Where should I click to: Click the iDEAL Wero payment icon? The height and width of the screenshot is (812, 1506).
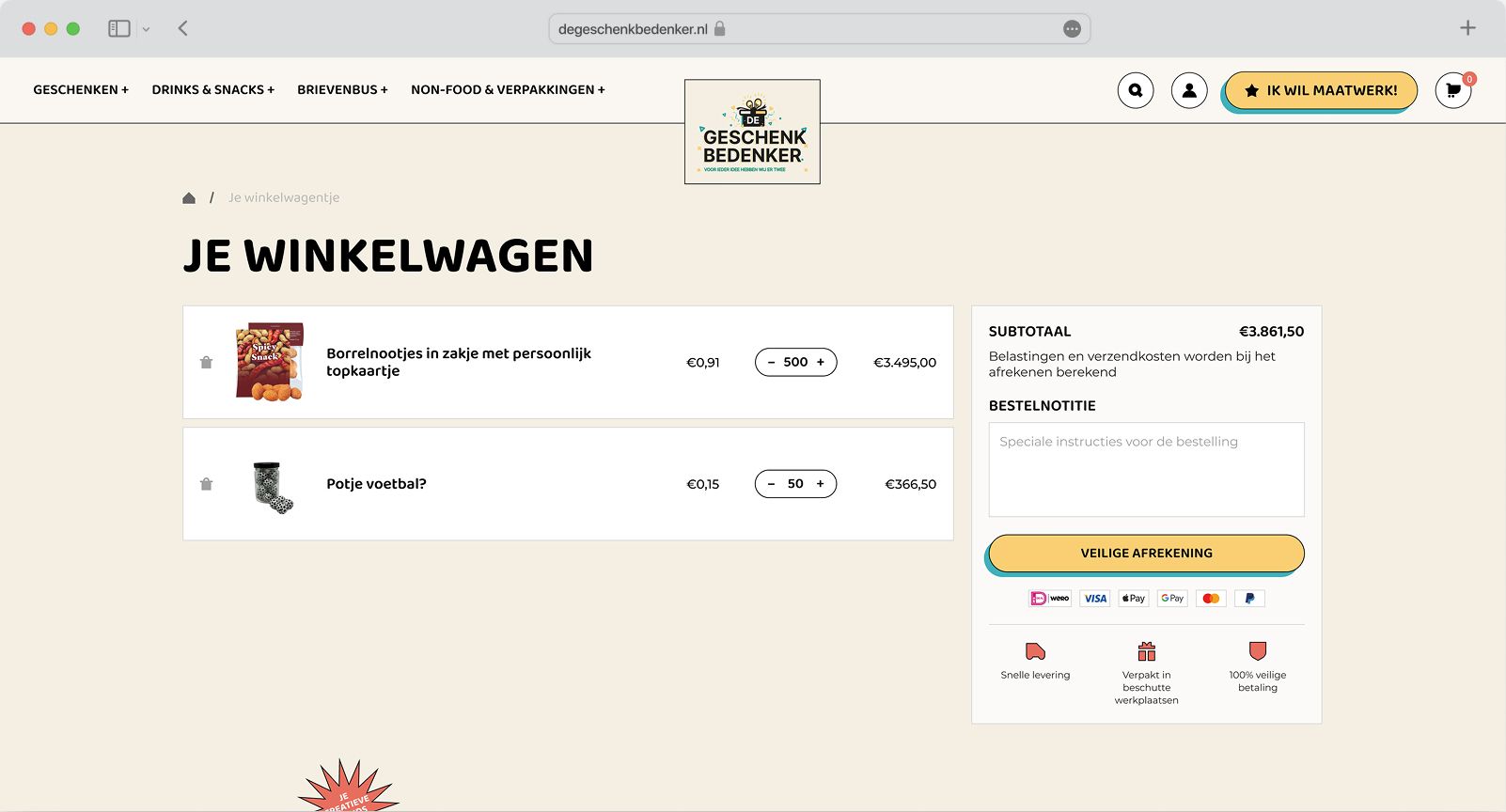tap(1050, 599)
